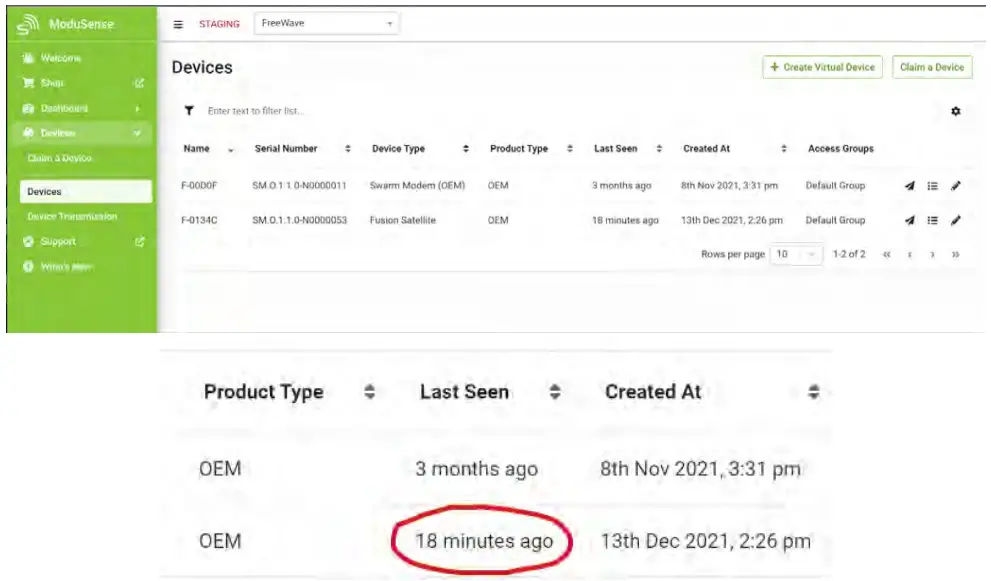Open table settings gear icon
The width and height of the screenshot is (991, 581).
pos(955,111)
